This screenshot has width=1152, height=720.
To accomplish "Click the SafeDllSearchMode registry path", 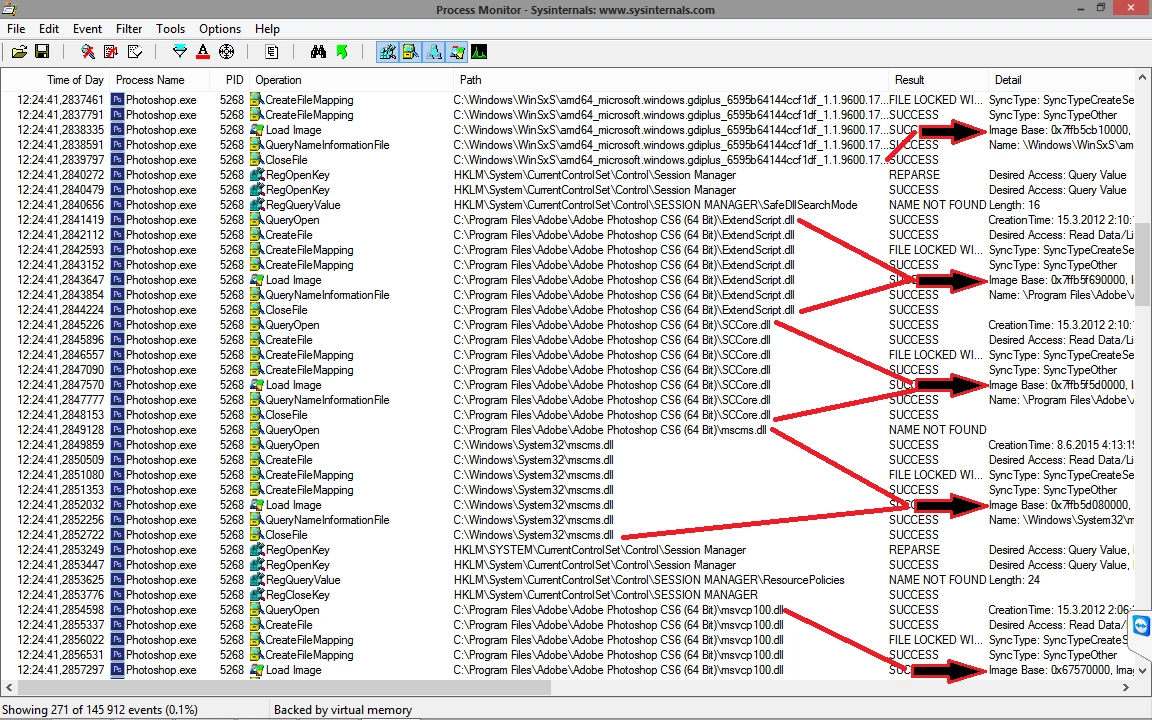I will pos(655,205).
